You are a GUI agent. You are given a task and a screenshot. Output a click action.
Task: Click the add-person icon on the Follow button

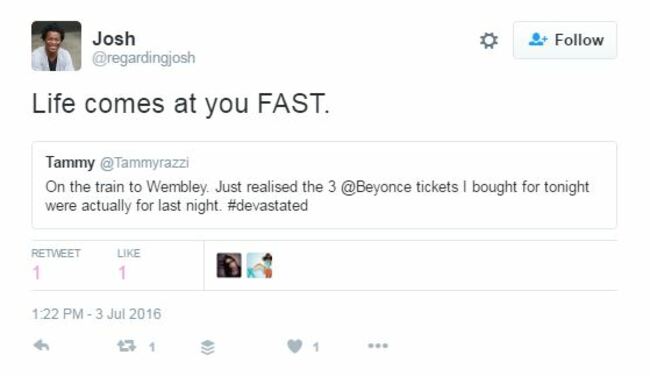(538, 40)
